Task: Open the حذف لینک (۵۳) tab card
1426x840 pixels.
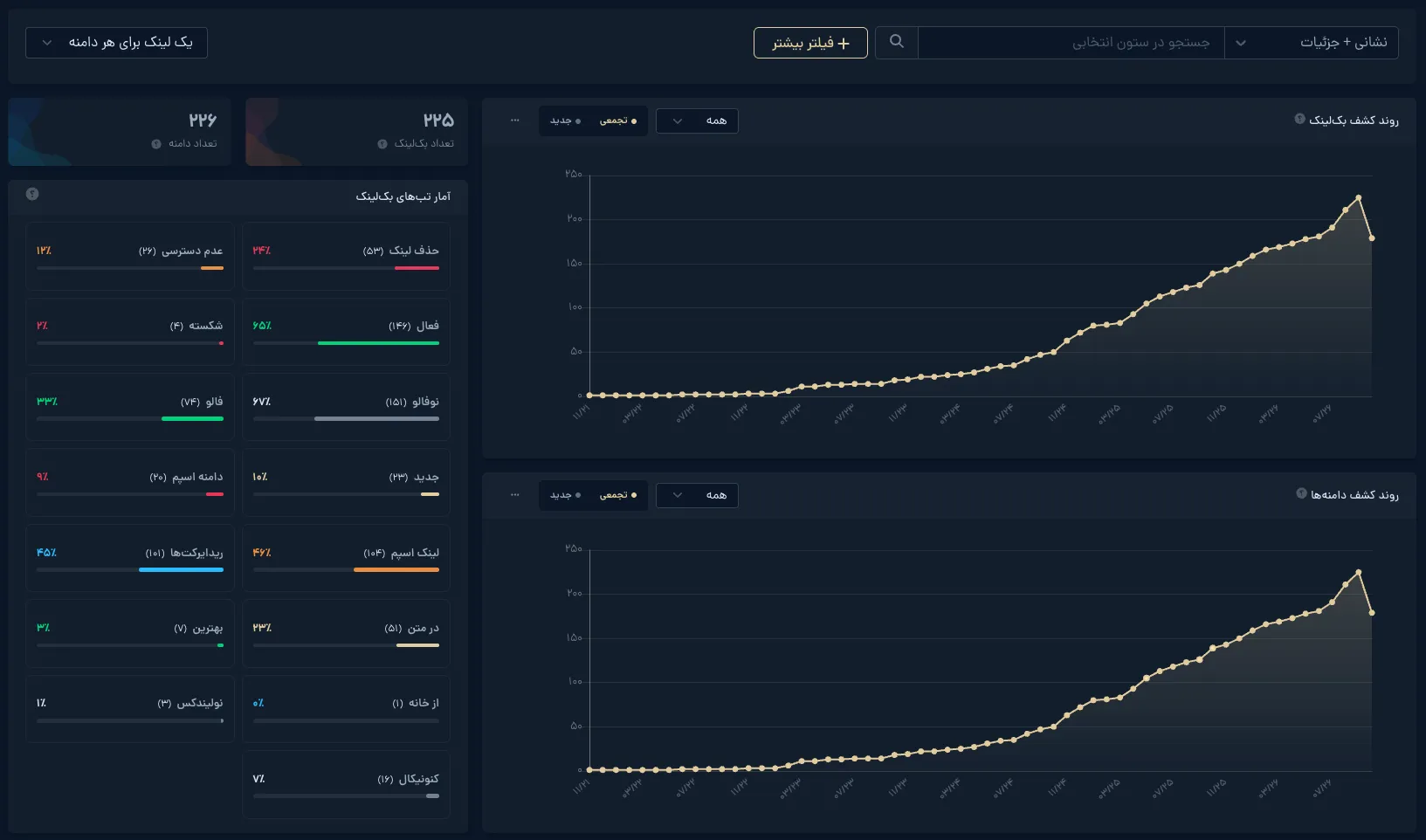Action: coord(346,257)
